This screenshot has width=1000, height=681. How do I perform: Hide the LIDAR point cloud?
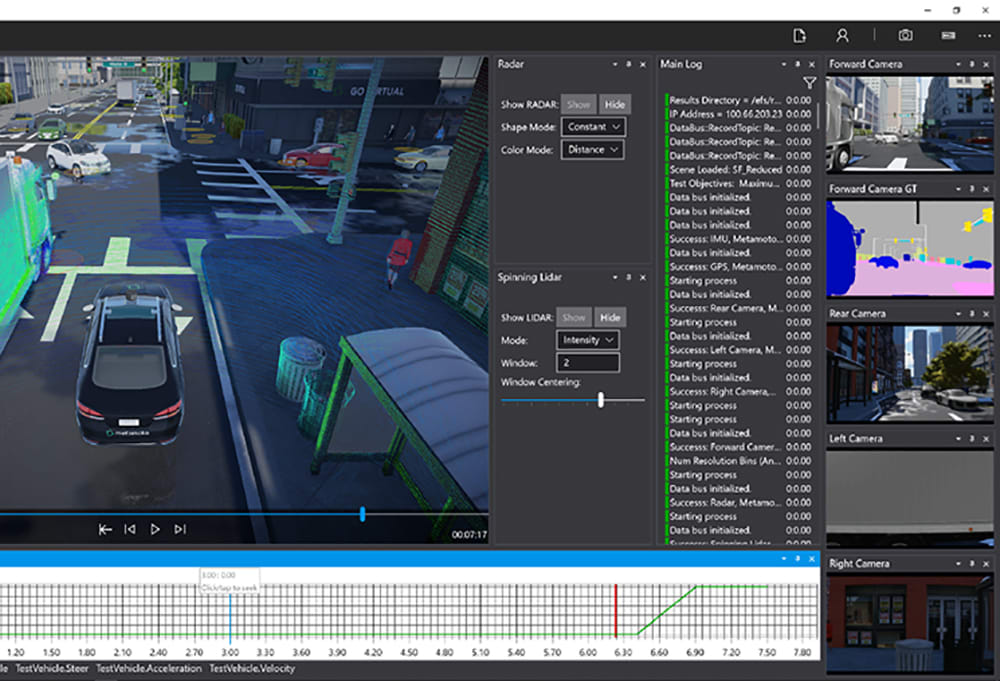tap(609, 317)
